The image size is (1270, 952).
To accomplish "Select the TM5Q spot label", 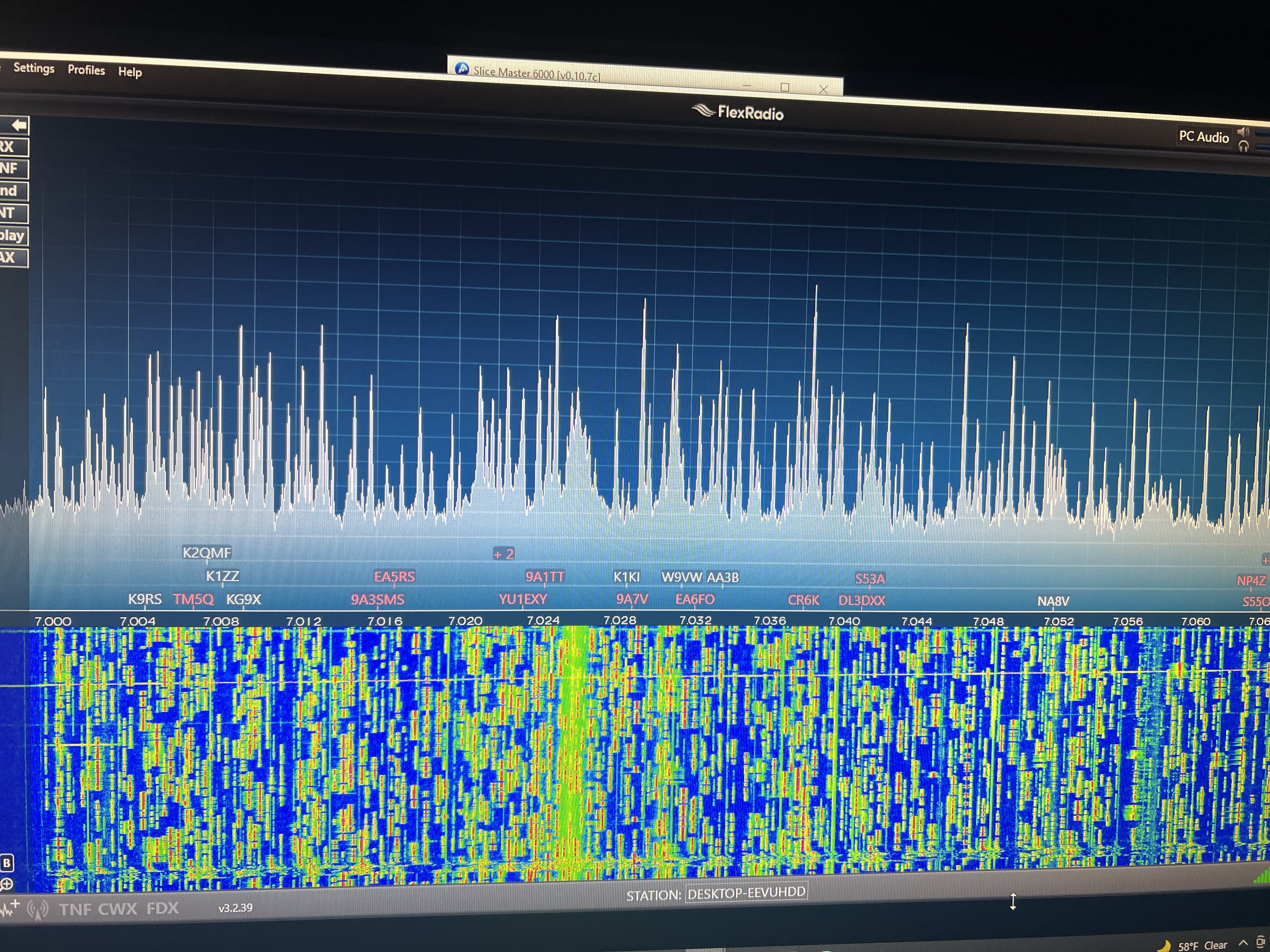I will pyautogui.click(x=193, y=600).
